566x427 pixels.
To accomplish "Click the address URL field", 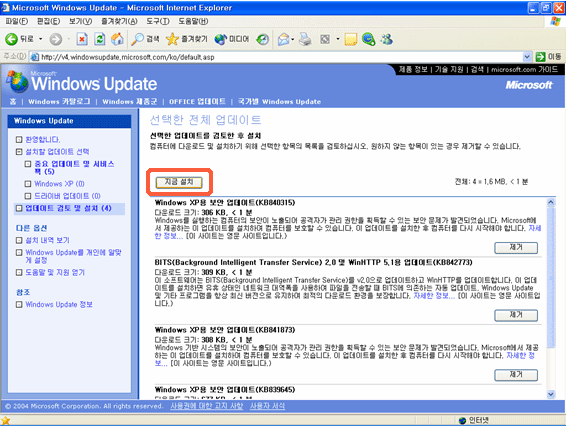I will point(277,57).
